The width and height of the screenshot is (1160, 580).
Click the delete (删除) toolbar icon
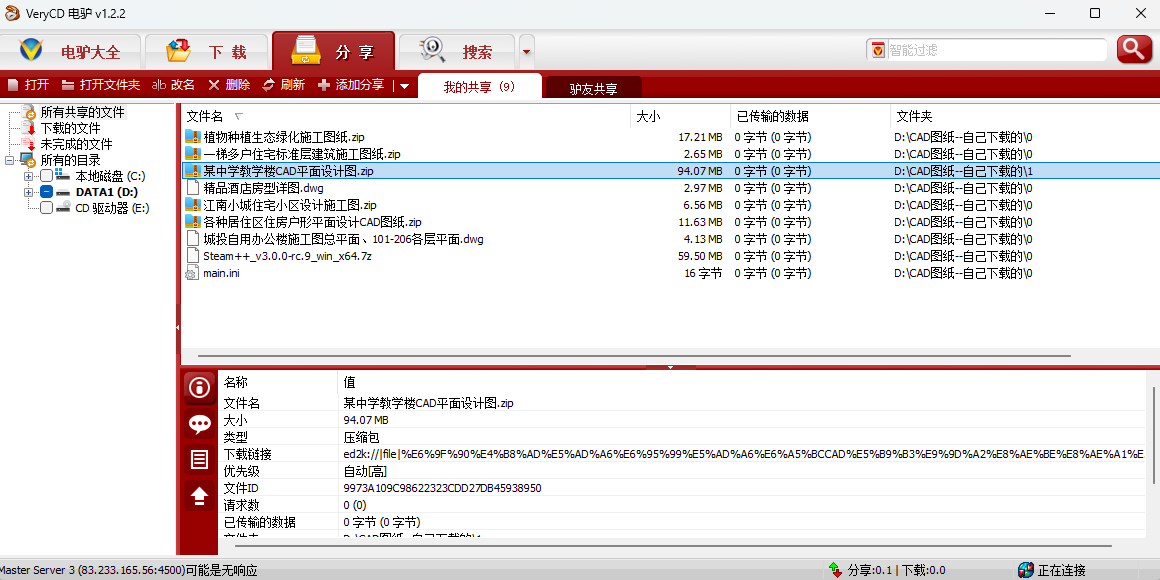tap(214, 85)
